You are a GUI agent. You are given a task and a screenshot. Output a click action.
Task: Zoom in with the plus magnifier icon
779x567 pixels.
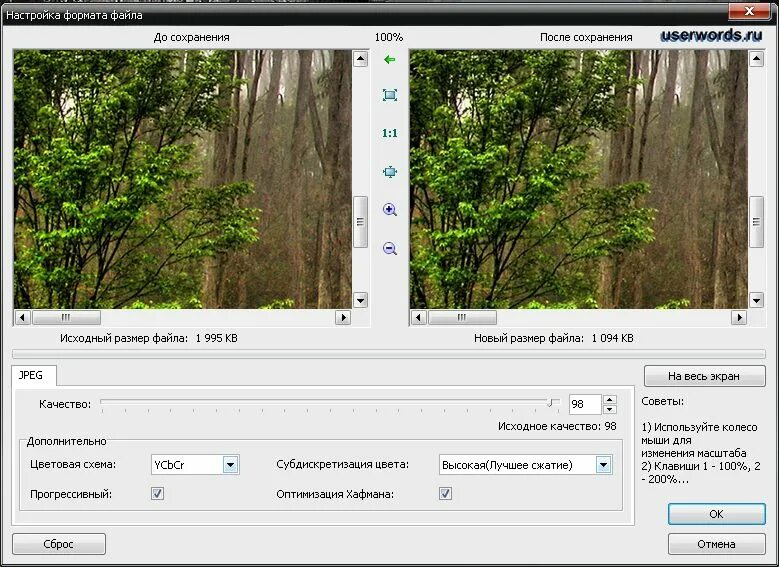(x=390, y=210)
